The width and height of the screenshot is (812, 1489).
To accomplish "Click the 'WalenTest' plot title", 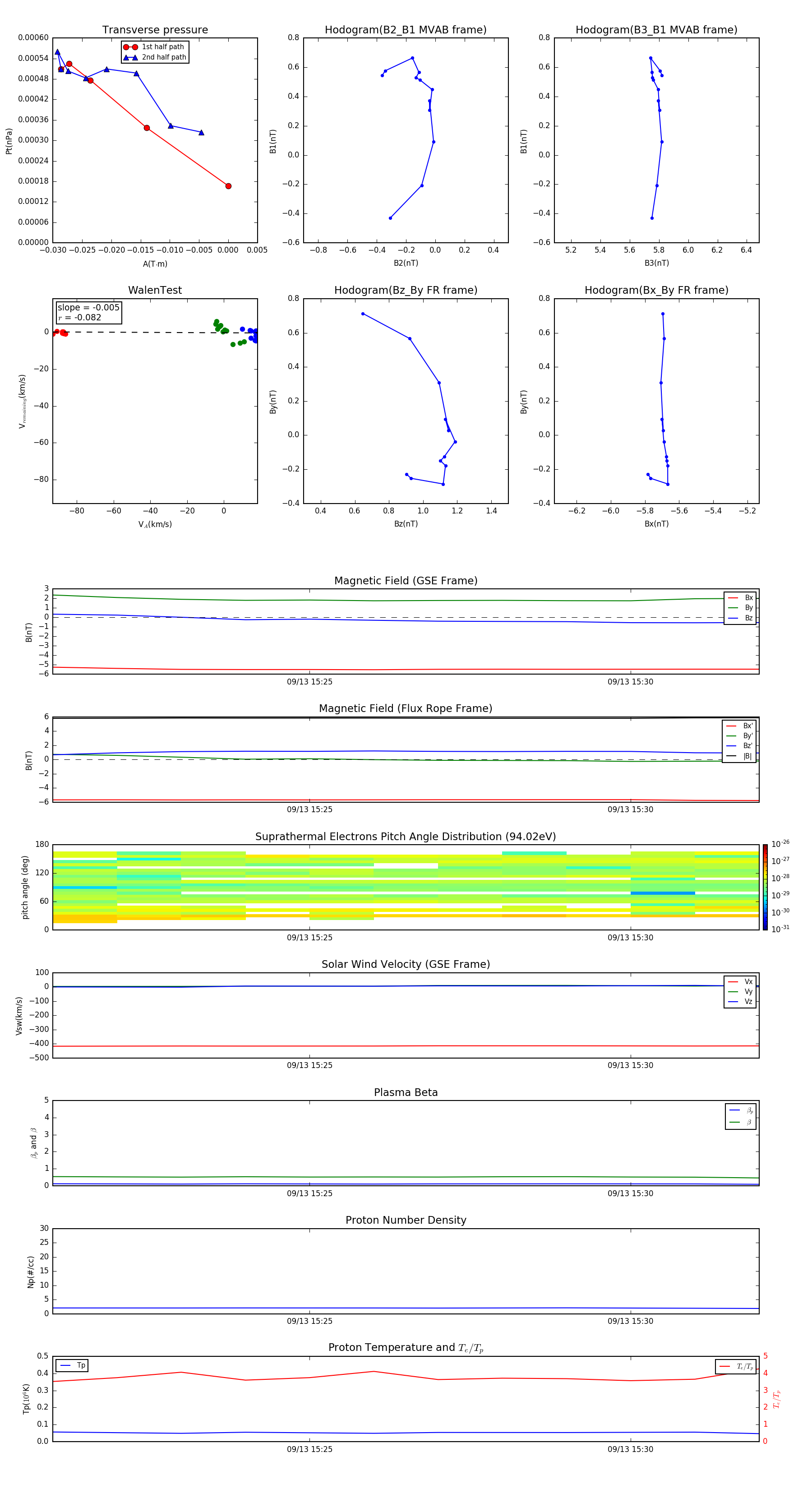I will click(x=155, y=290).
